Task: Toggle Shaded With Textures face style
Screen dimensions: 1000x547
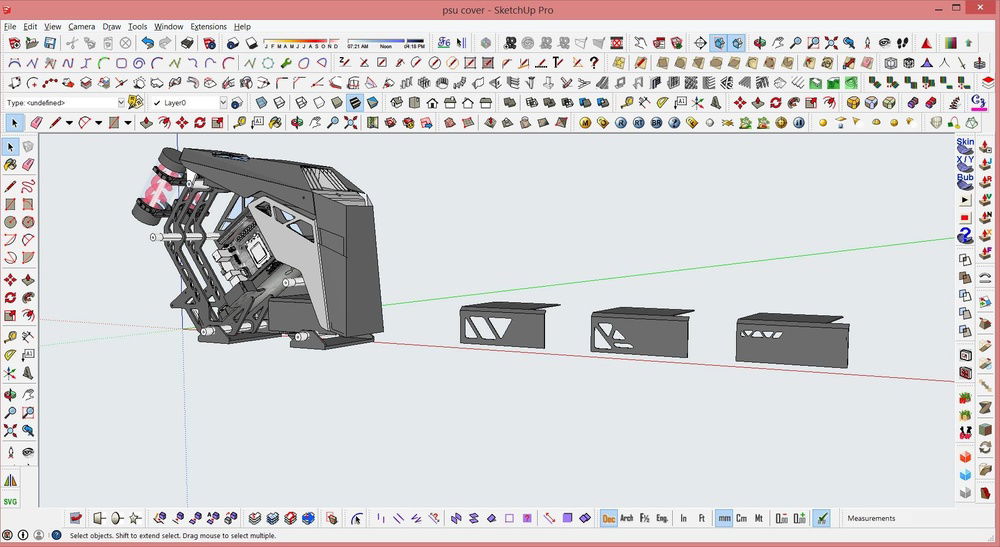Action: coord(353,103)
